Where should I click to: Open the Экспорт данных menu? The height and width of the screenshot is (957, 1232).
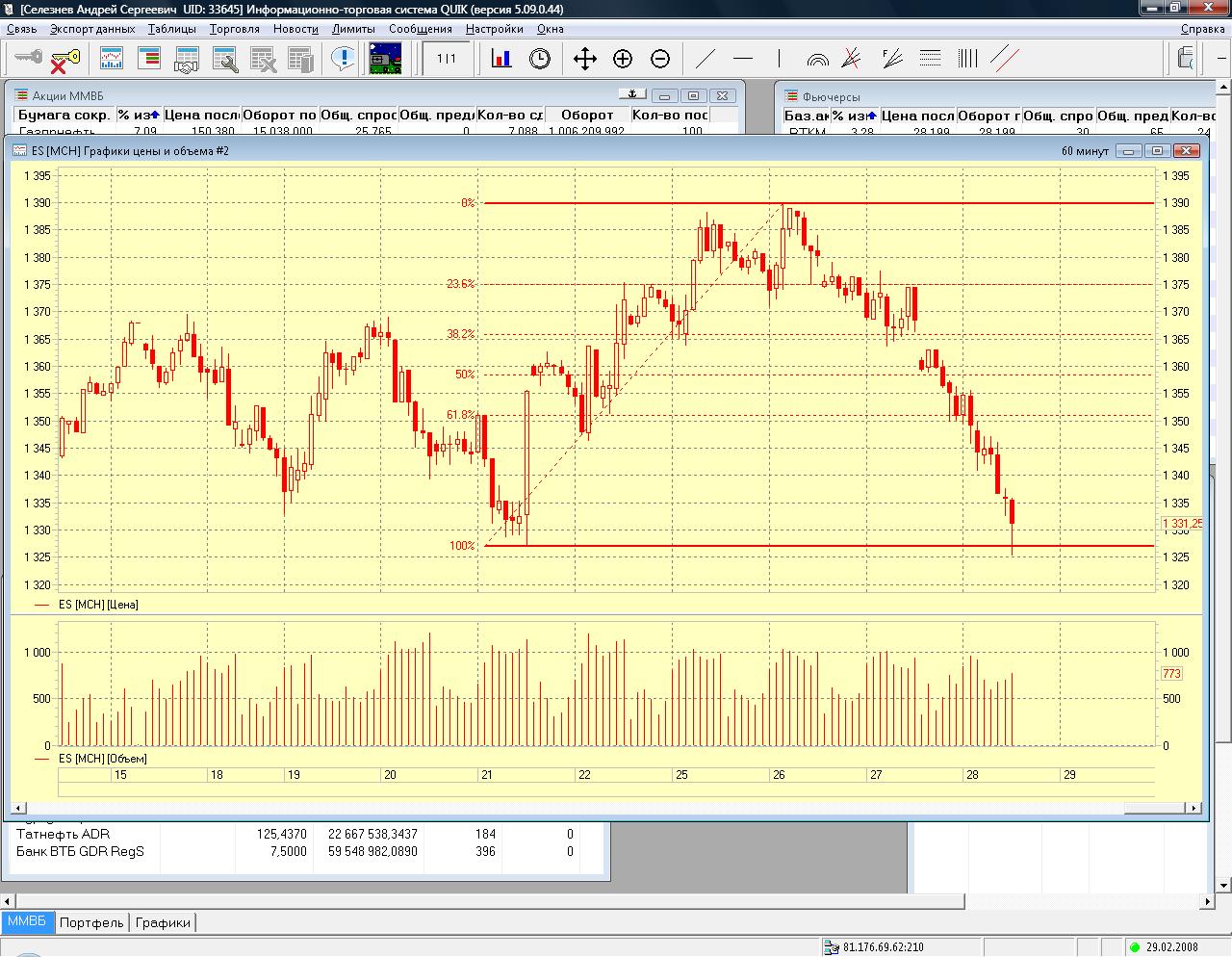(92, 29)
